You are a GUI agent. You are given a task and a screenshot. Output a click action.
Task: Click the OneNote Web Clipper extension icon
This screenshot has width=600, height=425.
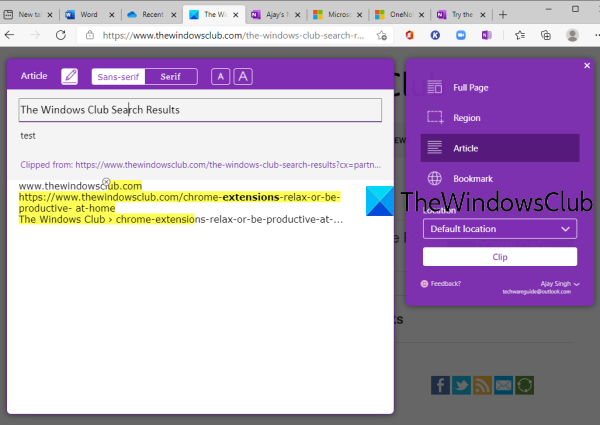[487, 35]
